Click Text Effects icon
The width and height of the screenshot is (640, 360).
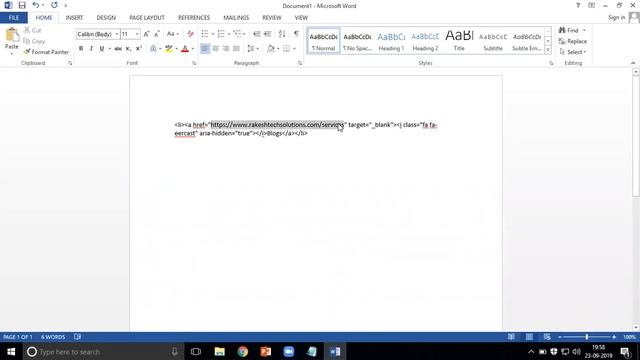pos(153,49)
